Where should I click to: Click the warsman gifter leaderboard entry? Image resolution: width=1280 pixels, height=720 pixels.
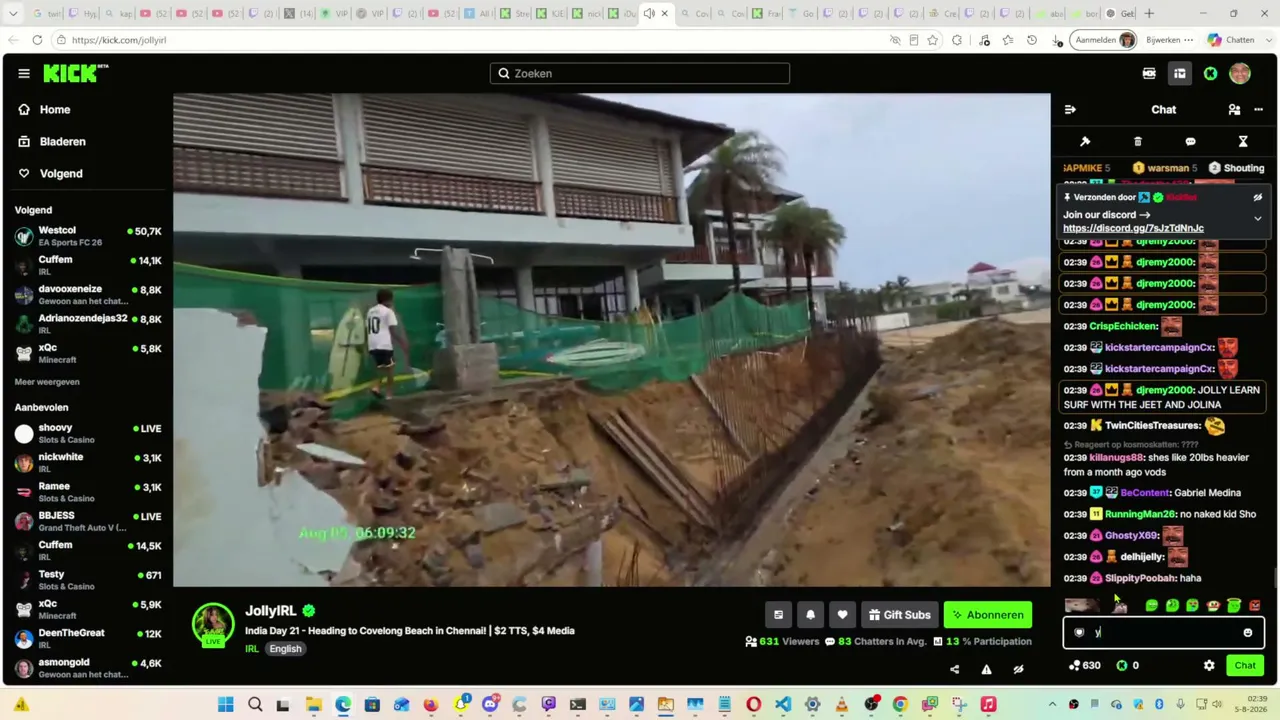pos(1163,168)
